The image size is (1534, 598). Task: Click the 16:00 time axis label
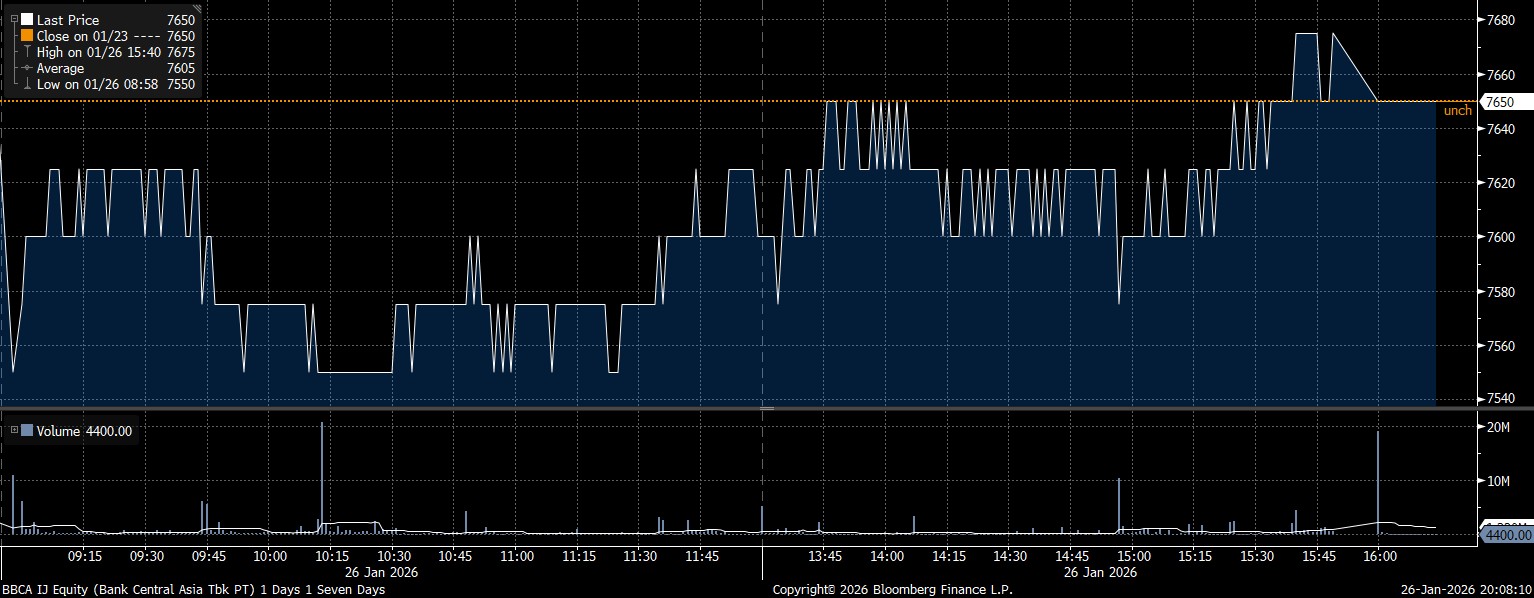(1378, 556)
